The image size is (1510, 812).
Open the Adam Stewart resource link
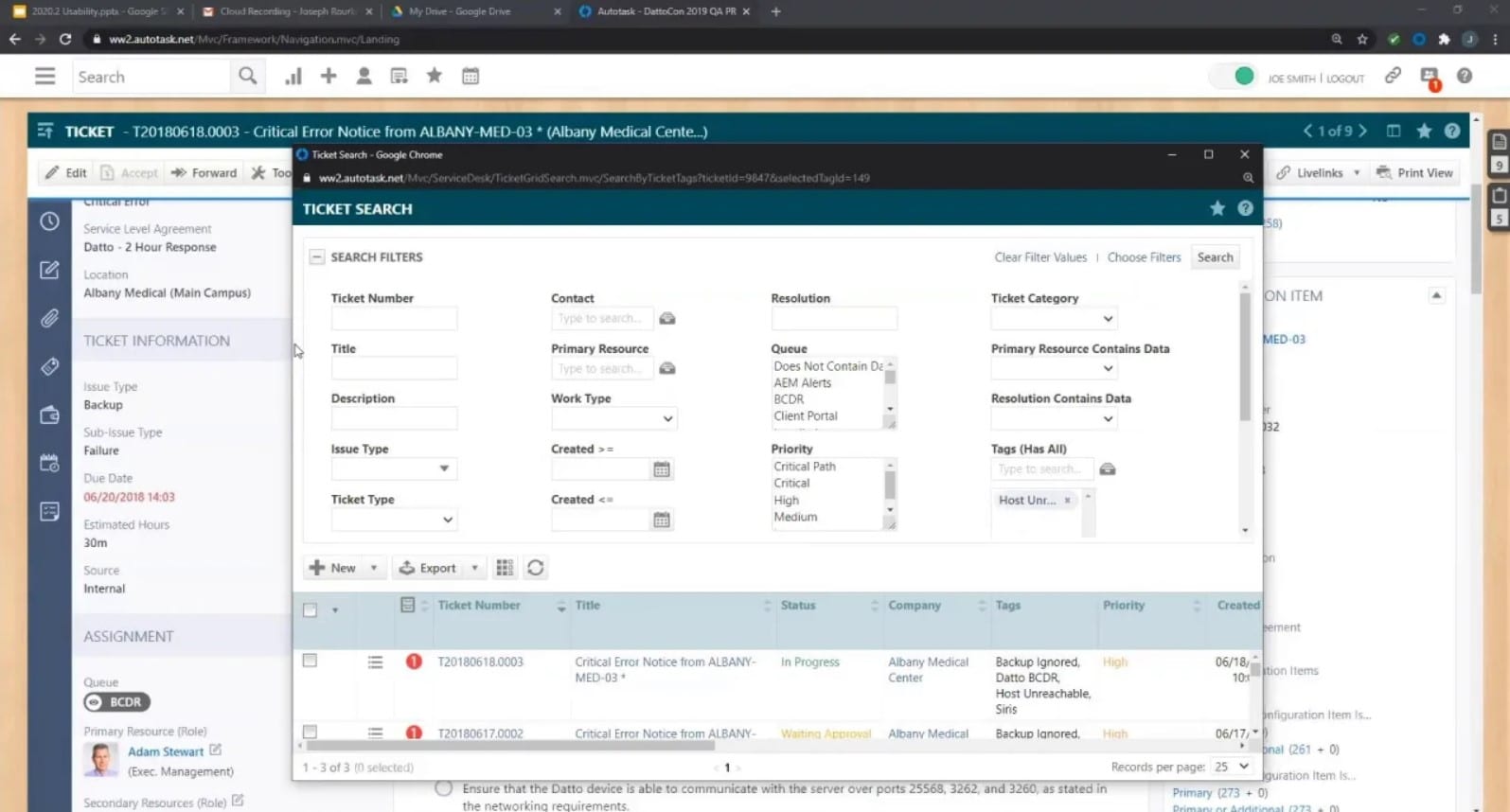click(166, 751)
